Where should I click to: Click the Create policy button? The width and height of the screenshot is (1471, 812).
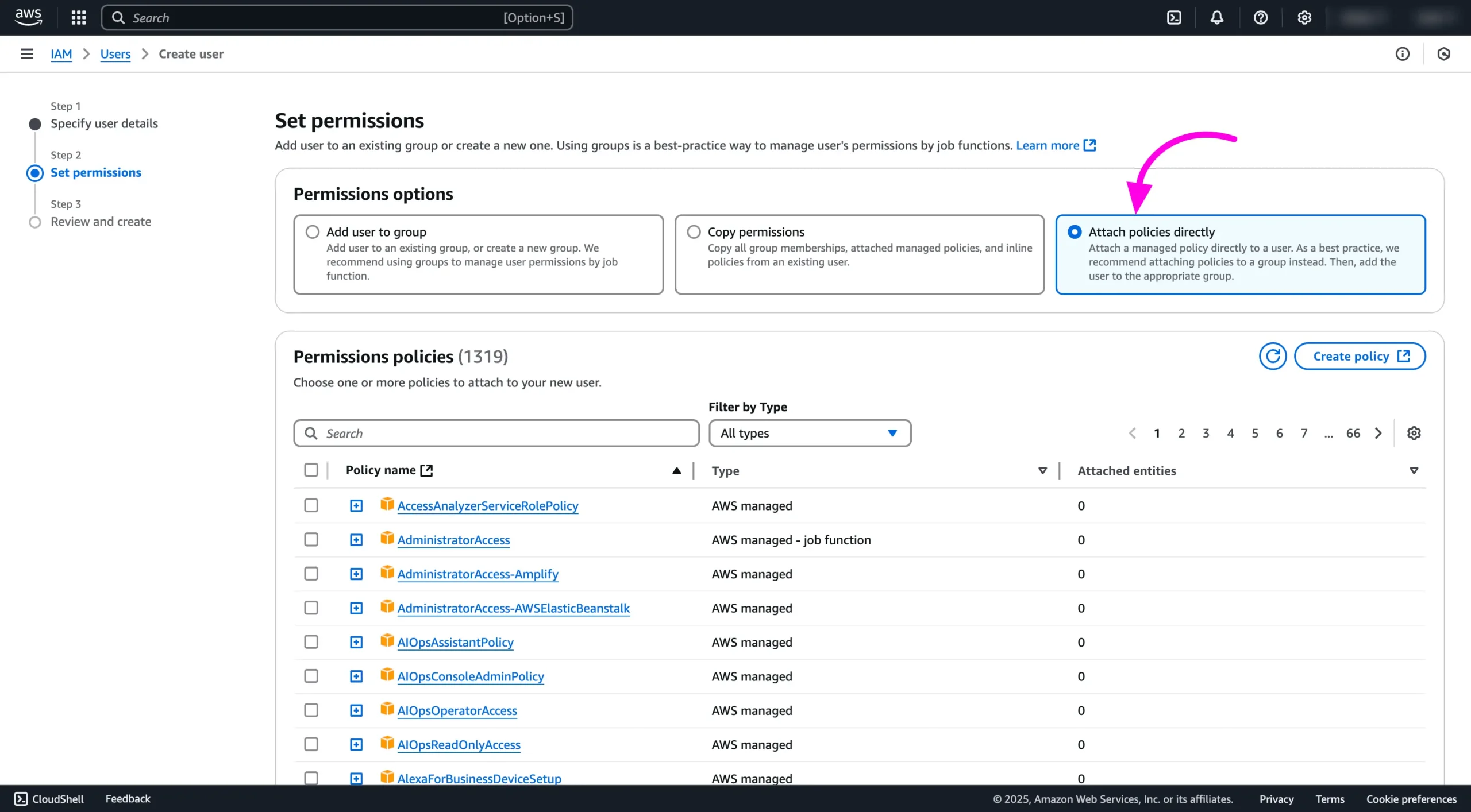point(1360,356)
